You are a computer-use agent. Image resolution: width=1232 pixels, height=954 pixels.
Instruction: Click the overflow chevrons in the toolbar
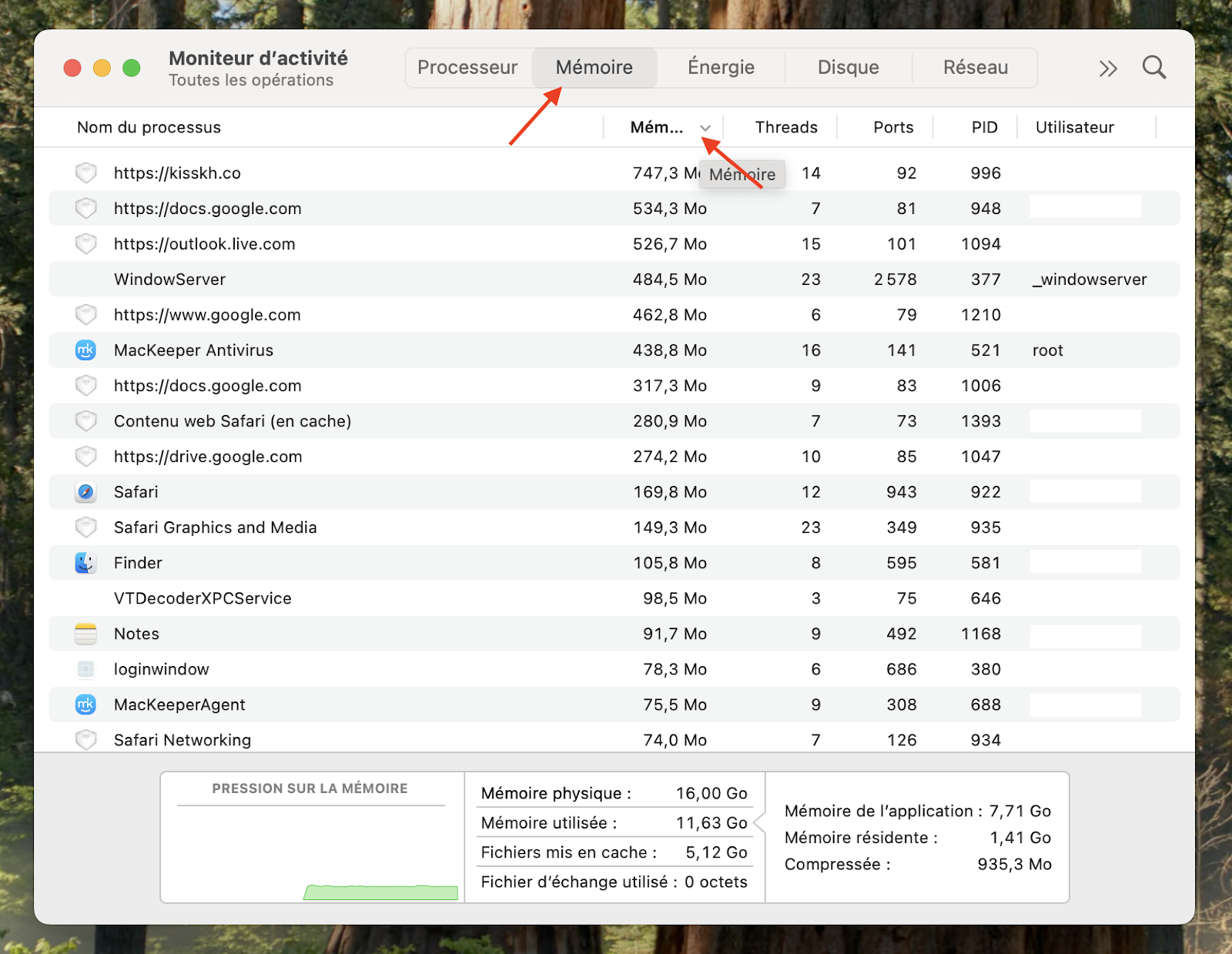(x=1107, y=68)
